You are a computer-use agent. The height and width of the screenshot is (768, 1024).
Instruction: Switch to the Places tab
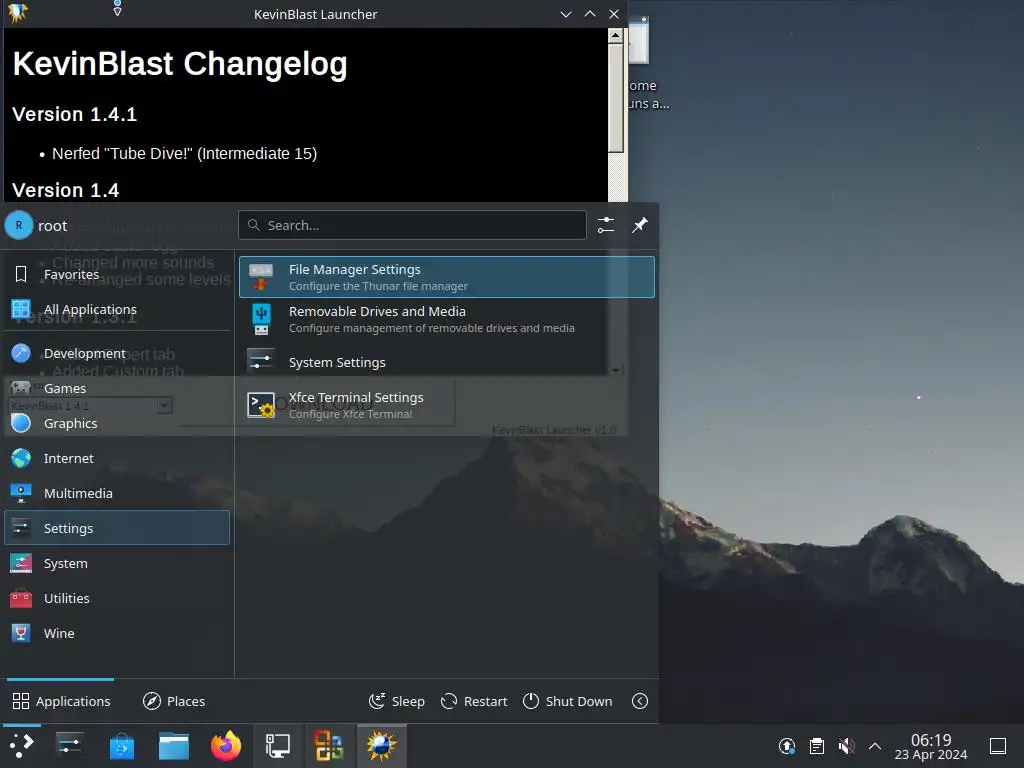174,701
